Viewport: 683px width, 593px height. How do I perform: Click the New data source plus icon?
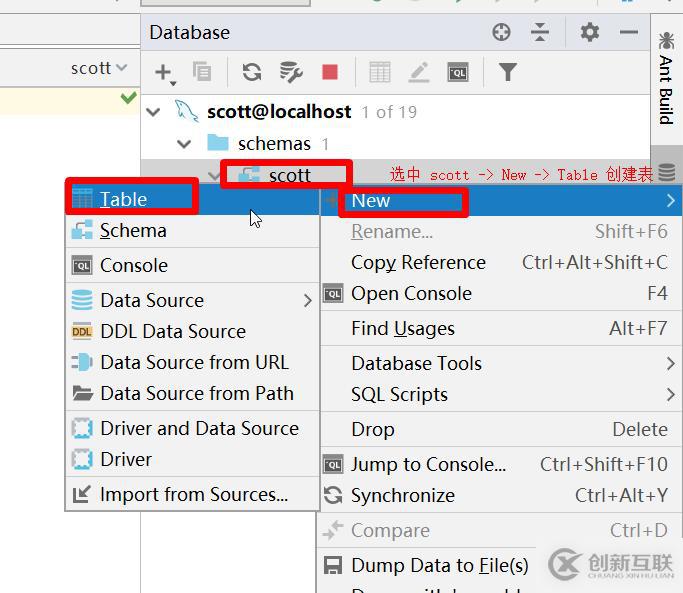pyautogui.click(x=164, y=72)
